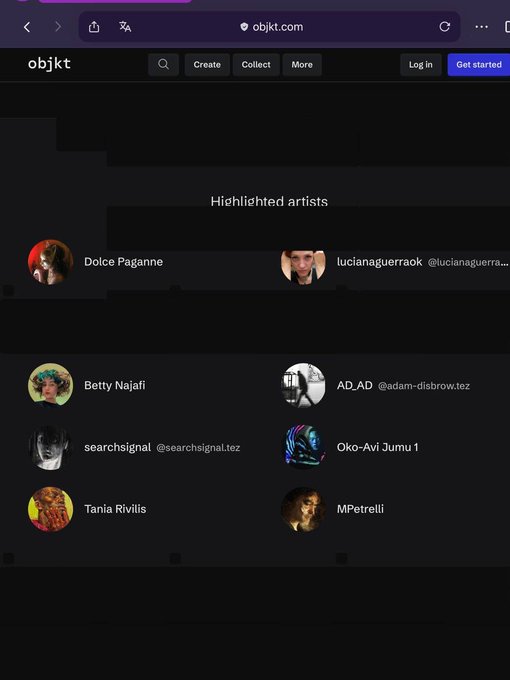Click the Get started button
This screenshot has width=510, height=680.
479,65
